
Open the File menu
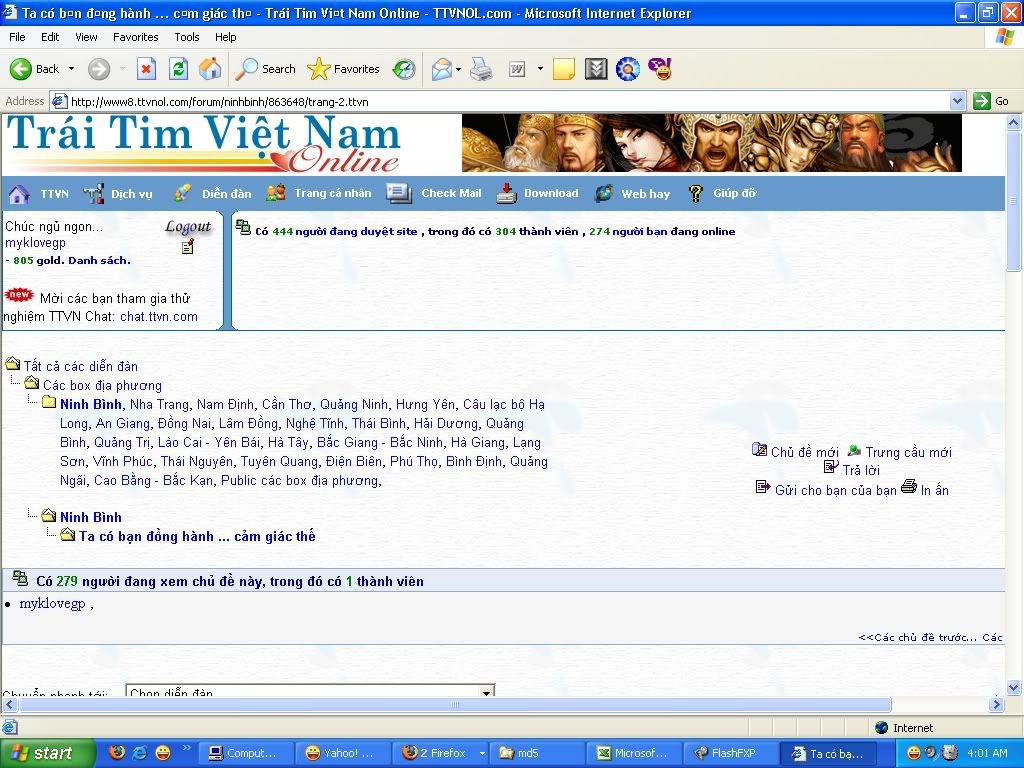coord(17,37)
